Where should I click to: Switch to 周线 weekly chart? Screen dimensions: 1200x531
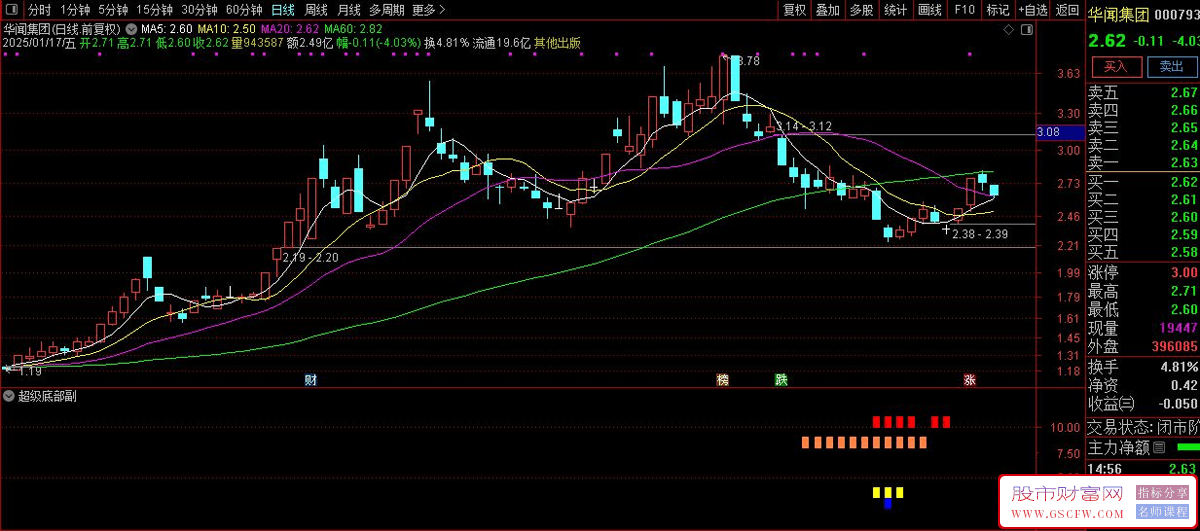pos(316,10)
